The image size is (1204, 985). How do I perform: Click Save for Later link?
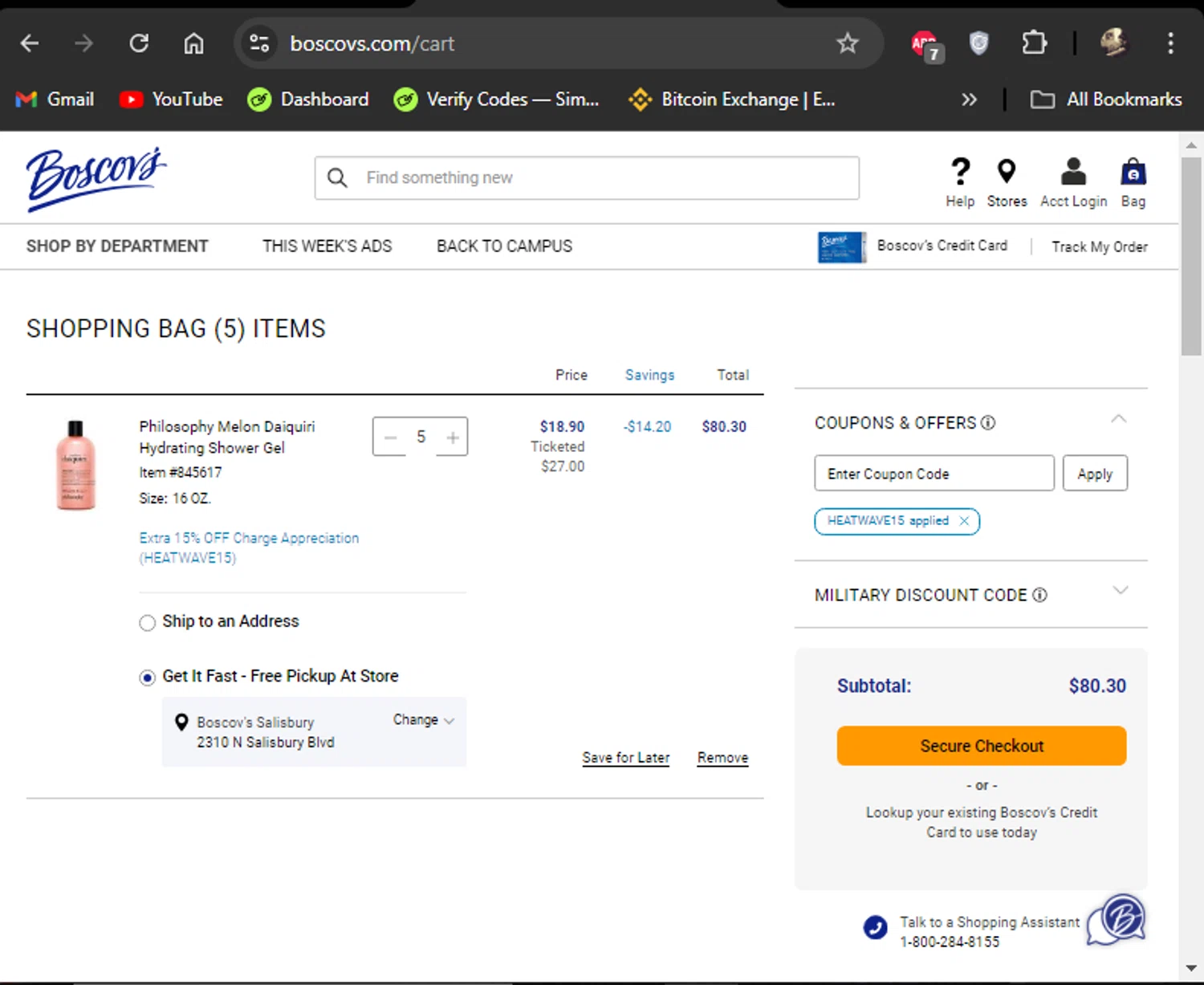click(626, 758)
